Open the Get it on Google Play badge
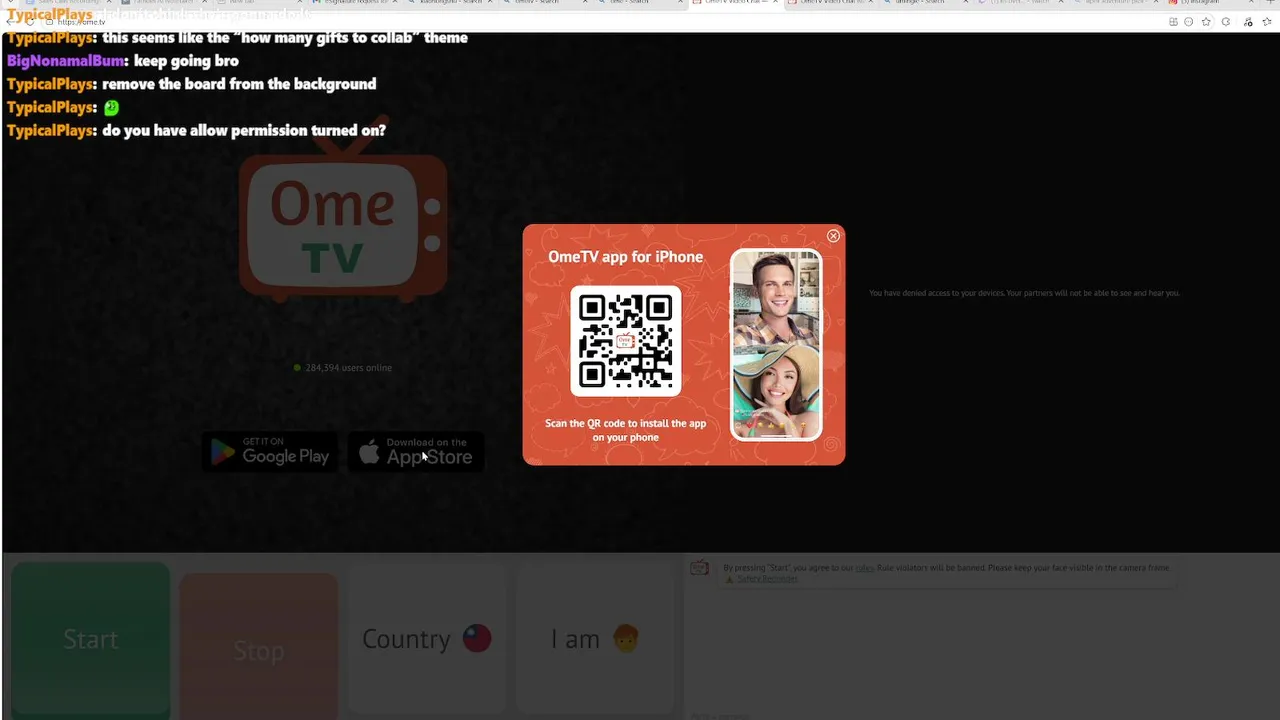1280x720 pixels. pos(270,451)
